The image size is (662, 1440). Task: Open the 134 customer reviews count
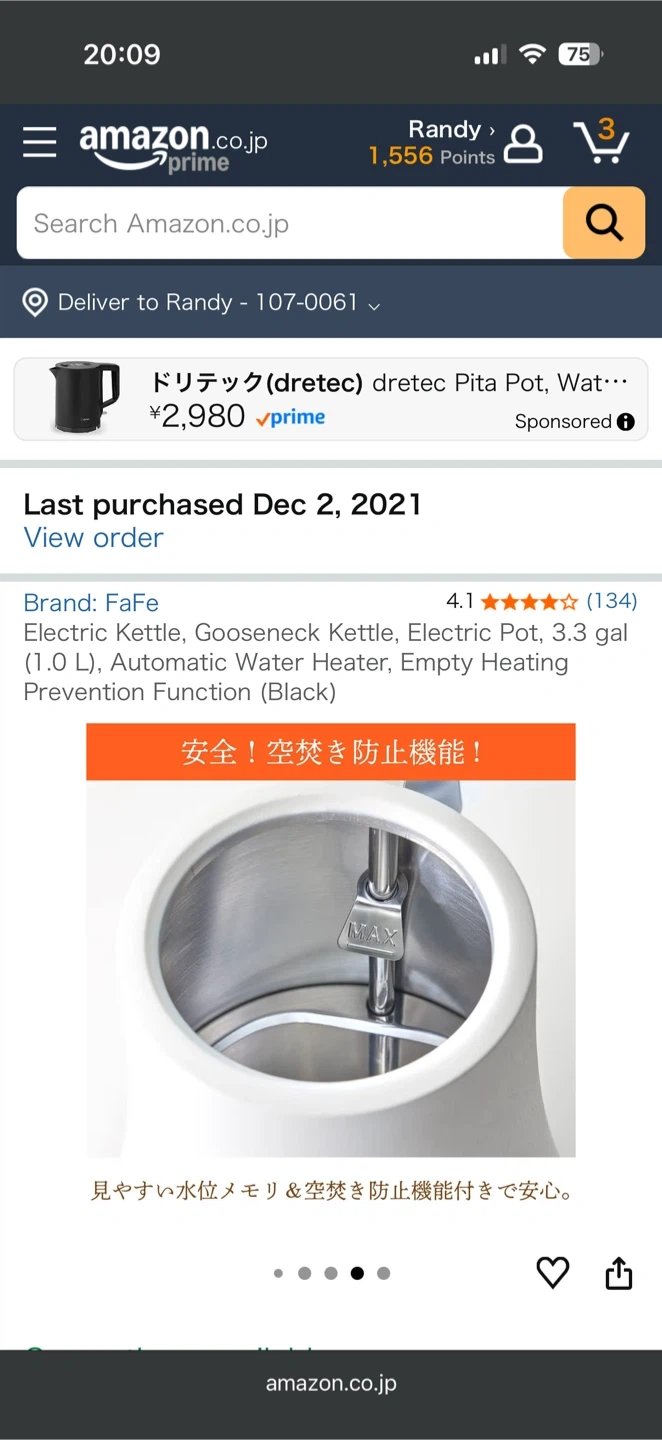click(611, 601)
